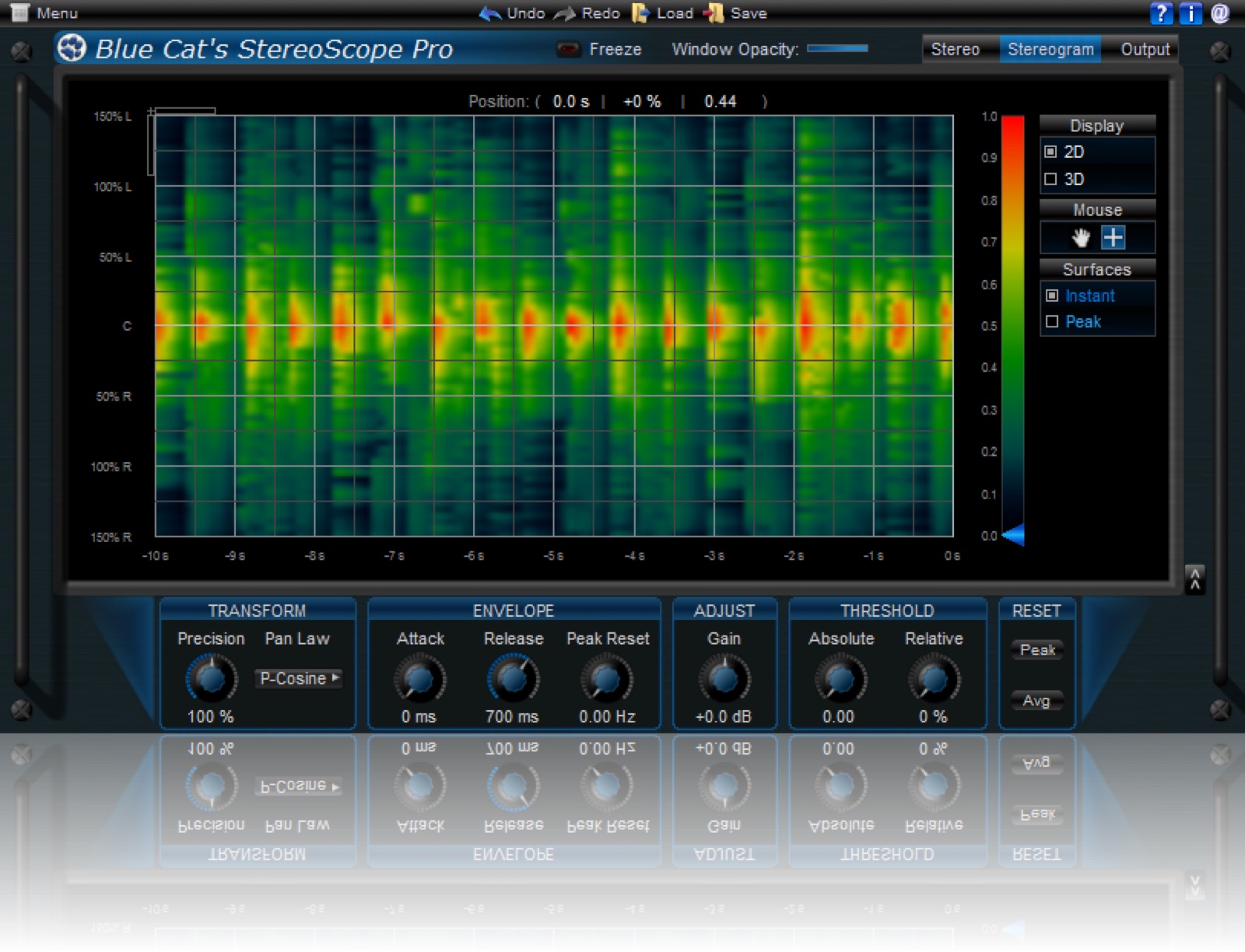Click the '700 ms' Release value
Screen dimensions: 1245x952
pyautogui.click(x=512, y=716)
